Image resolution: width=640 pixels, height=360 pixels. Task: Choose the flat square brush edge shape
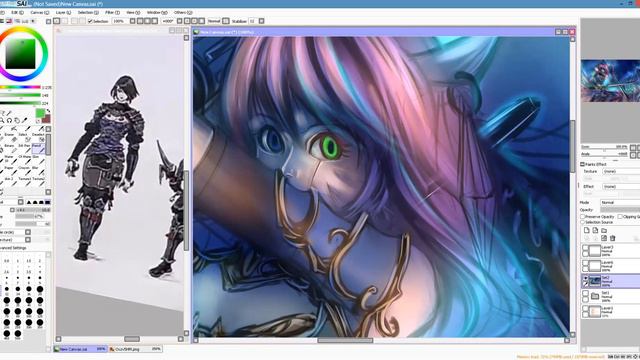[47, 202]
